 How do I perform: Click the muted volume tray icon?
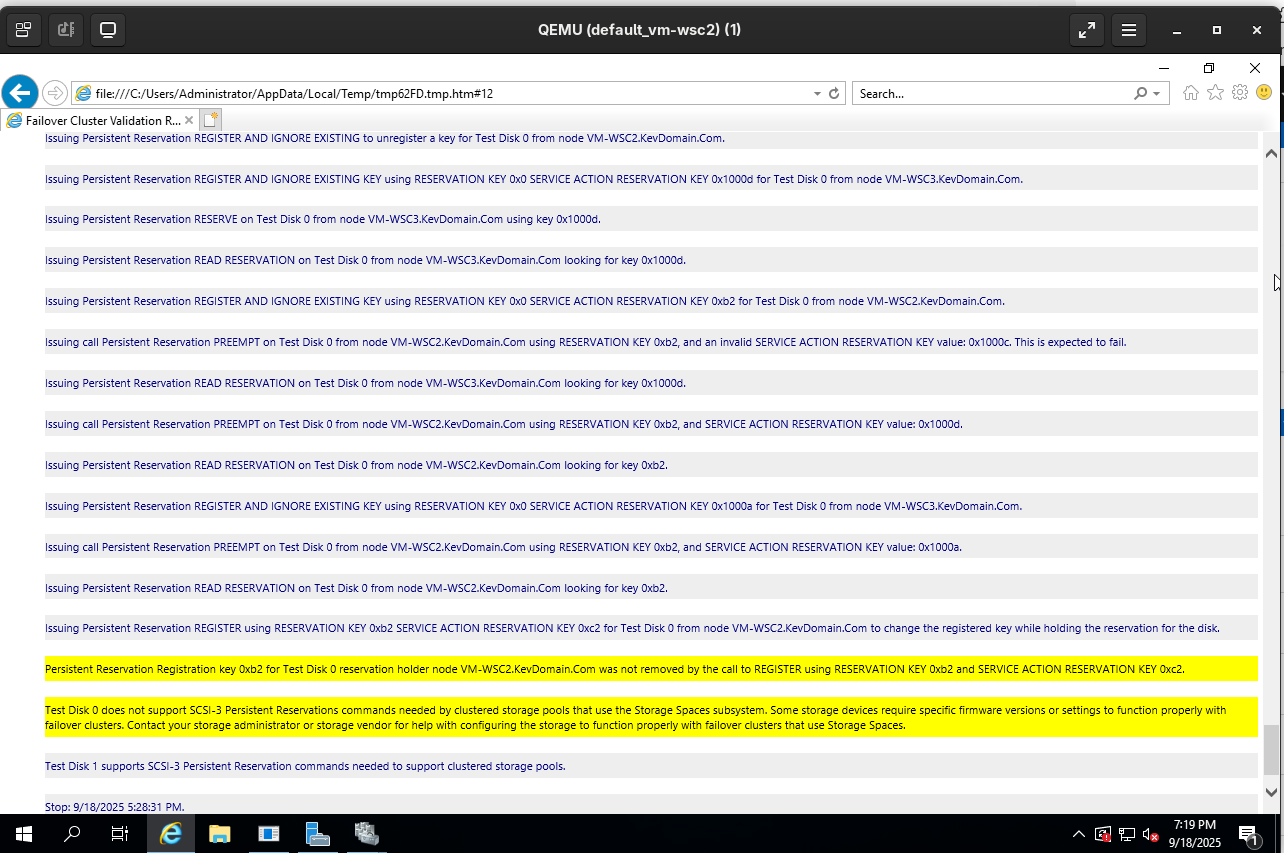[1151, 833]
